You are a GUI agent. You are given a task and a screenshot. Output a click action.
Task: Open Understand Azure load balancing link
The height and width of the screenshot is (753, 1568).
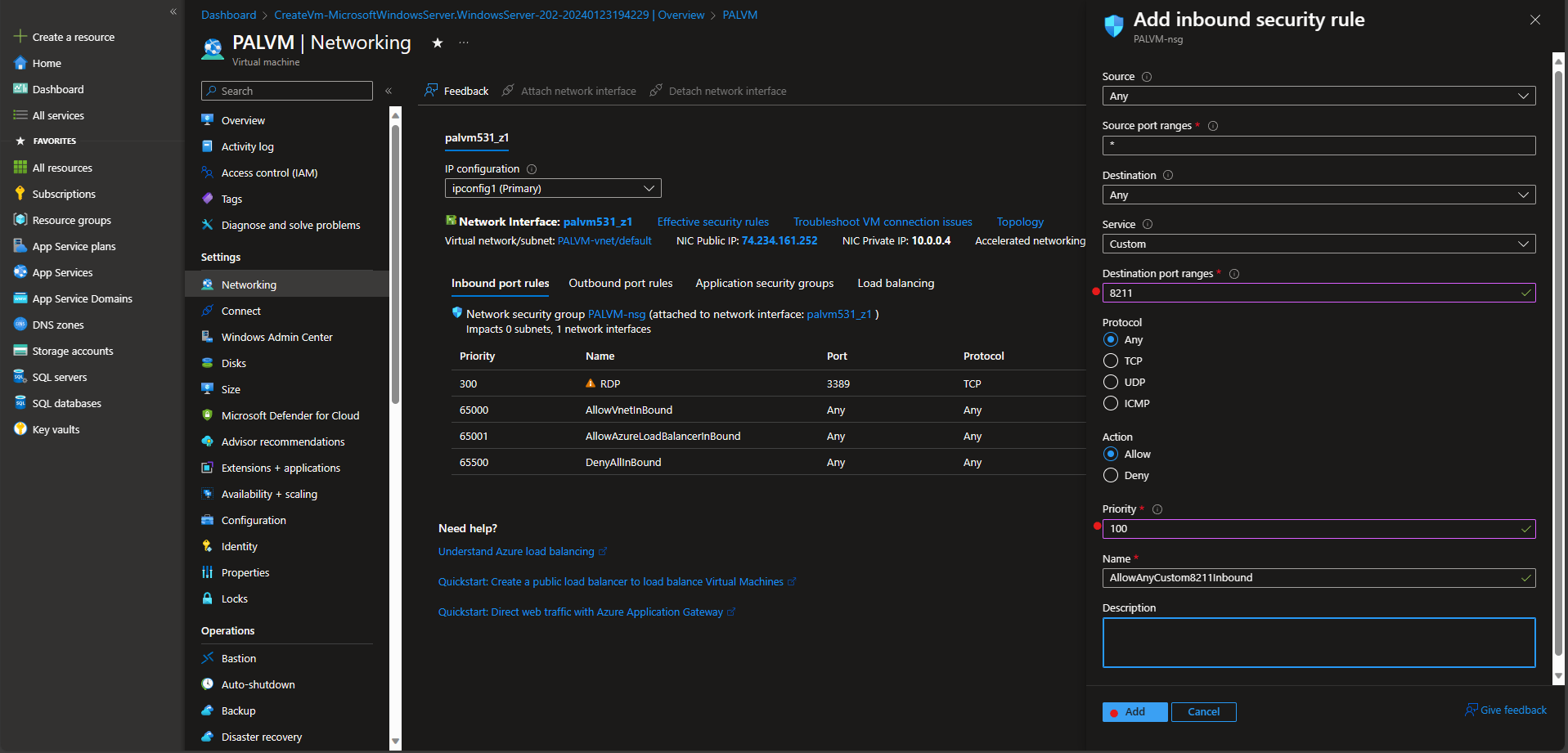[522, 552]
